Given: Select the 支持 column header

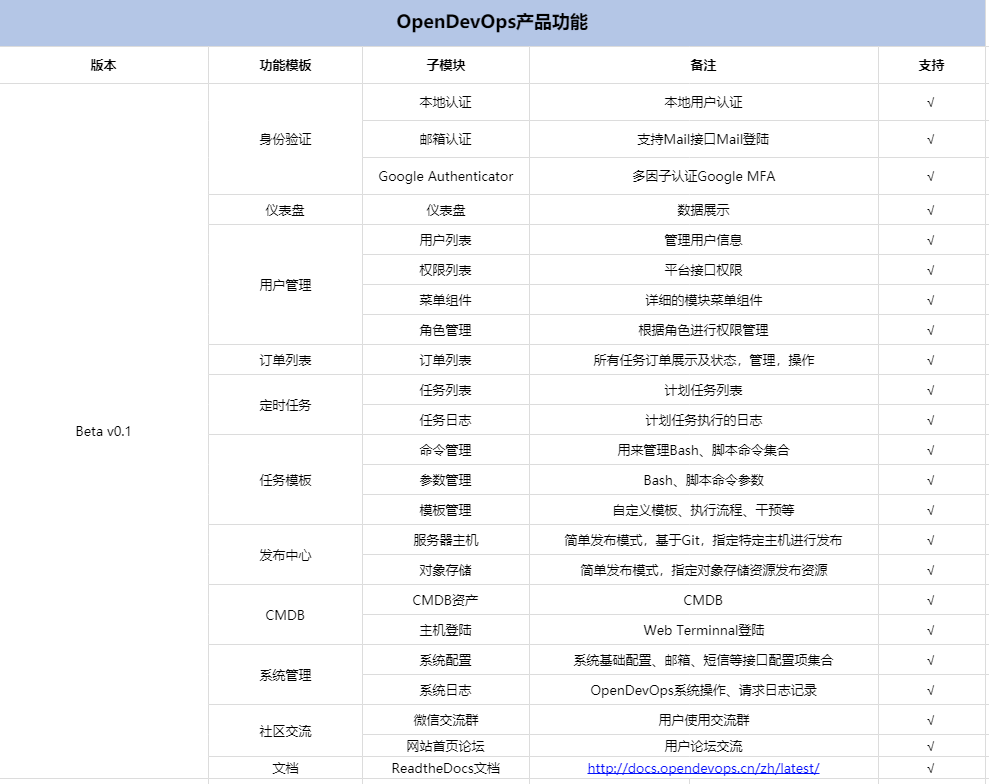Looking at the screenshot, I should click(x=931, y=65).
